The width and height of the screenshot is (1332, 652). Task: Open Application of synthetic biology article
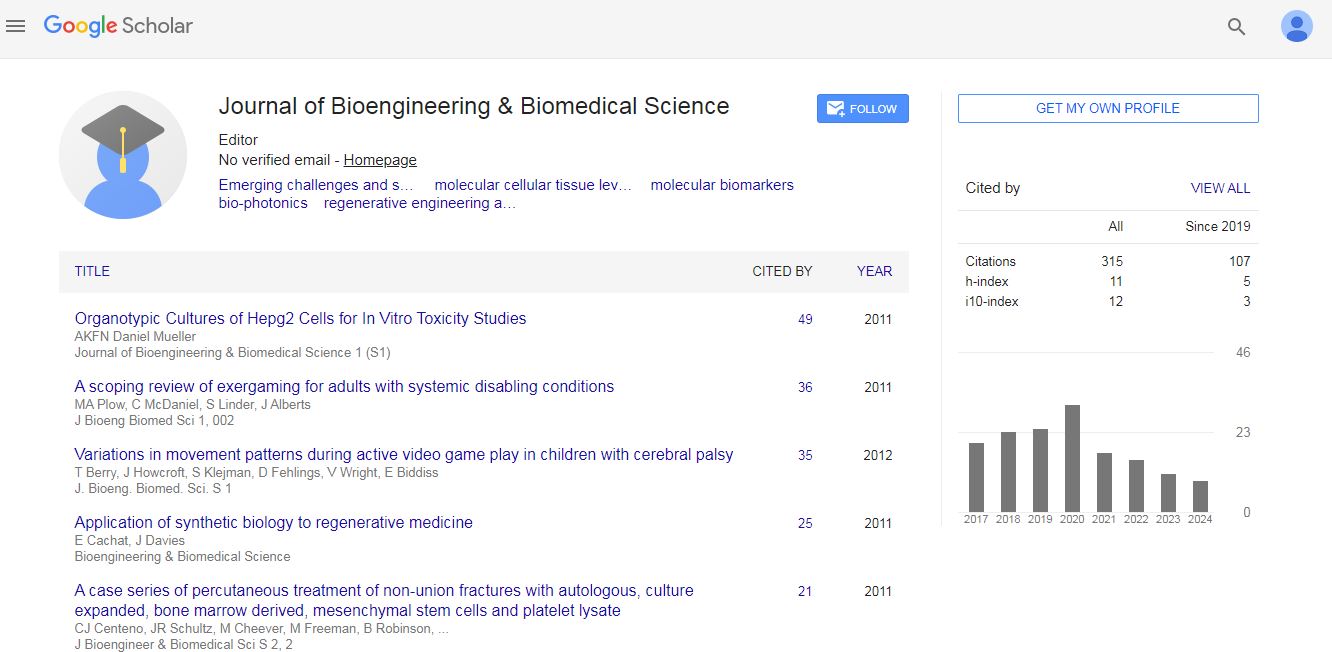273,523
